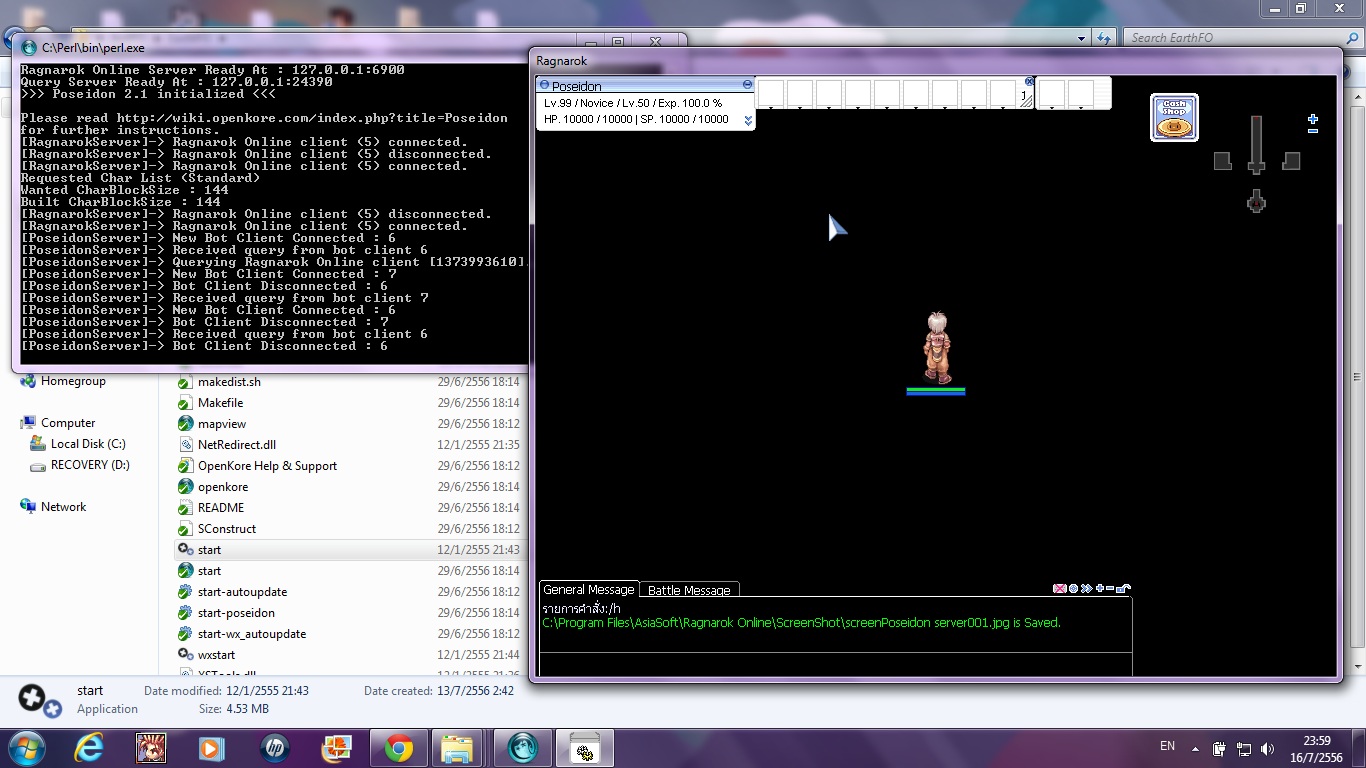The width and height of the screenshot is (1366, 768).
Task: Click the Poseidon character name in status window
Action: click(577, 86)
